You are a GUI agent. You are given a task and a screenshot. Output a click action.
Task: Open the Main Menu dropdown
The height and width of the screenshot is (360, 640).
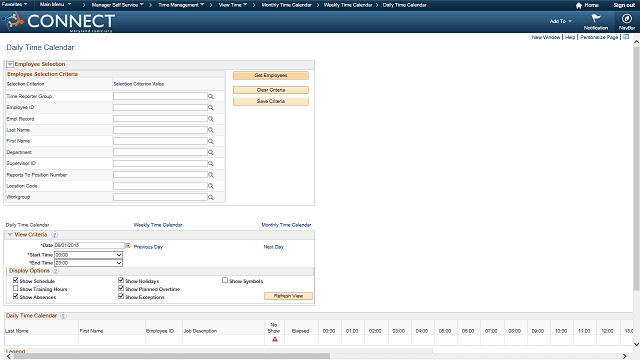(x=55, y=4)
